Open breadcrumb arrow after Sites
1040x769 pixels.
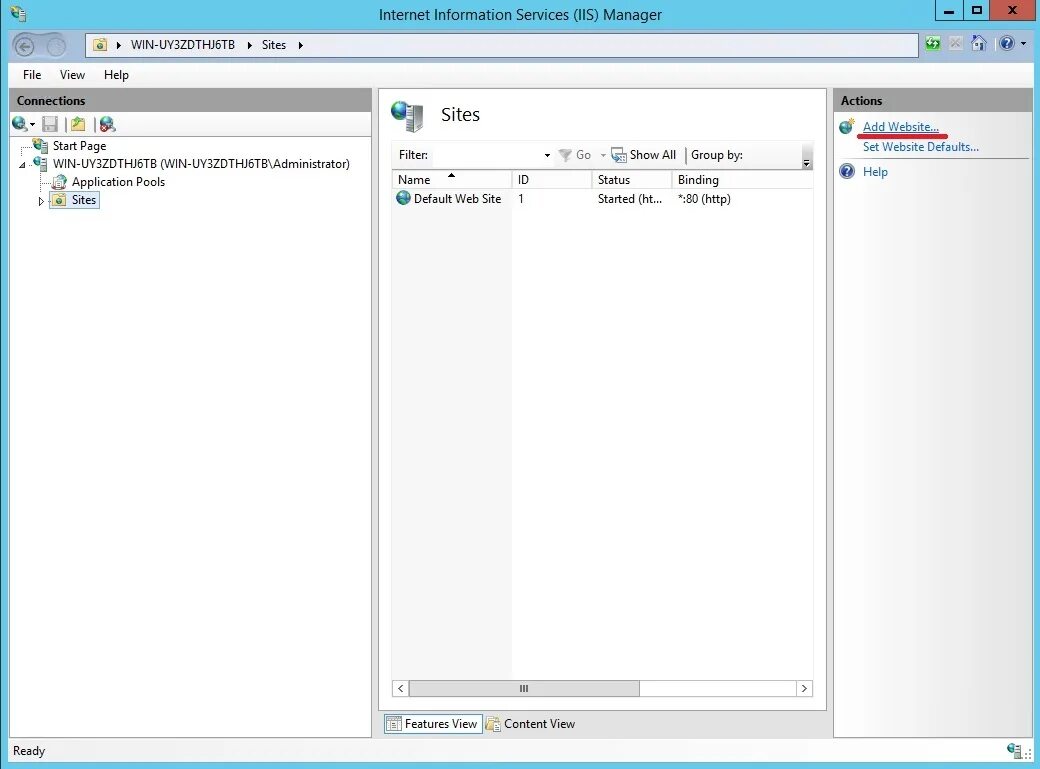[x=300, y=45]
